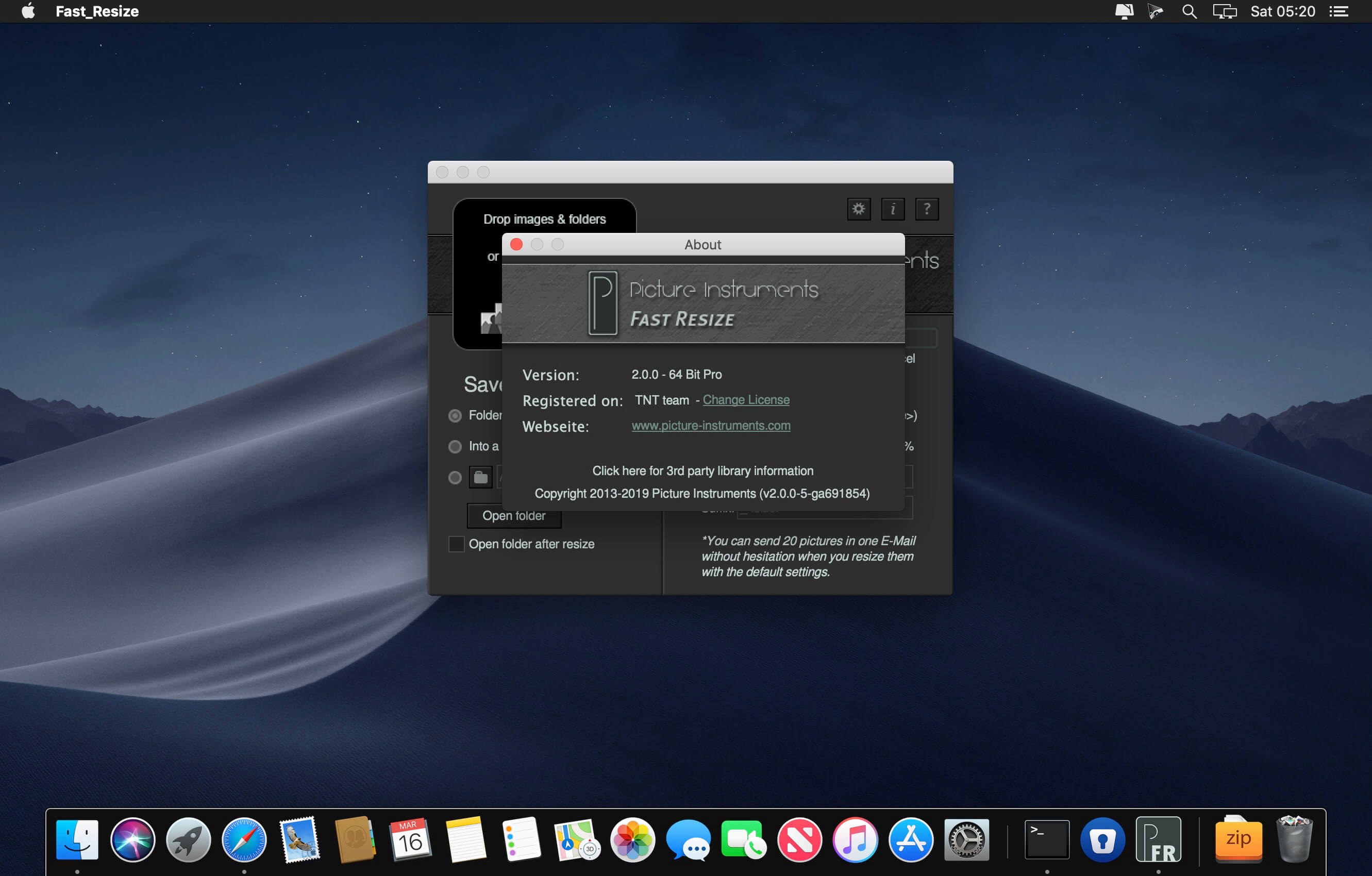Viewport: 1372px width, 876px height.
Task: Select the Folder radio button
Action: (x=455, y=416)
